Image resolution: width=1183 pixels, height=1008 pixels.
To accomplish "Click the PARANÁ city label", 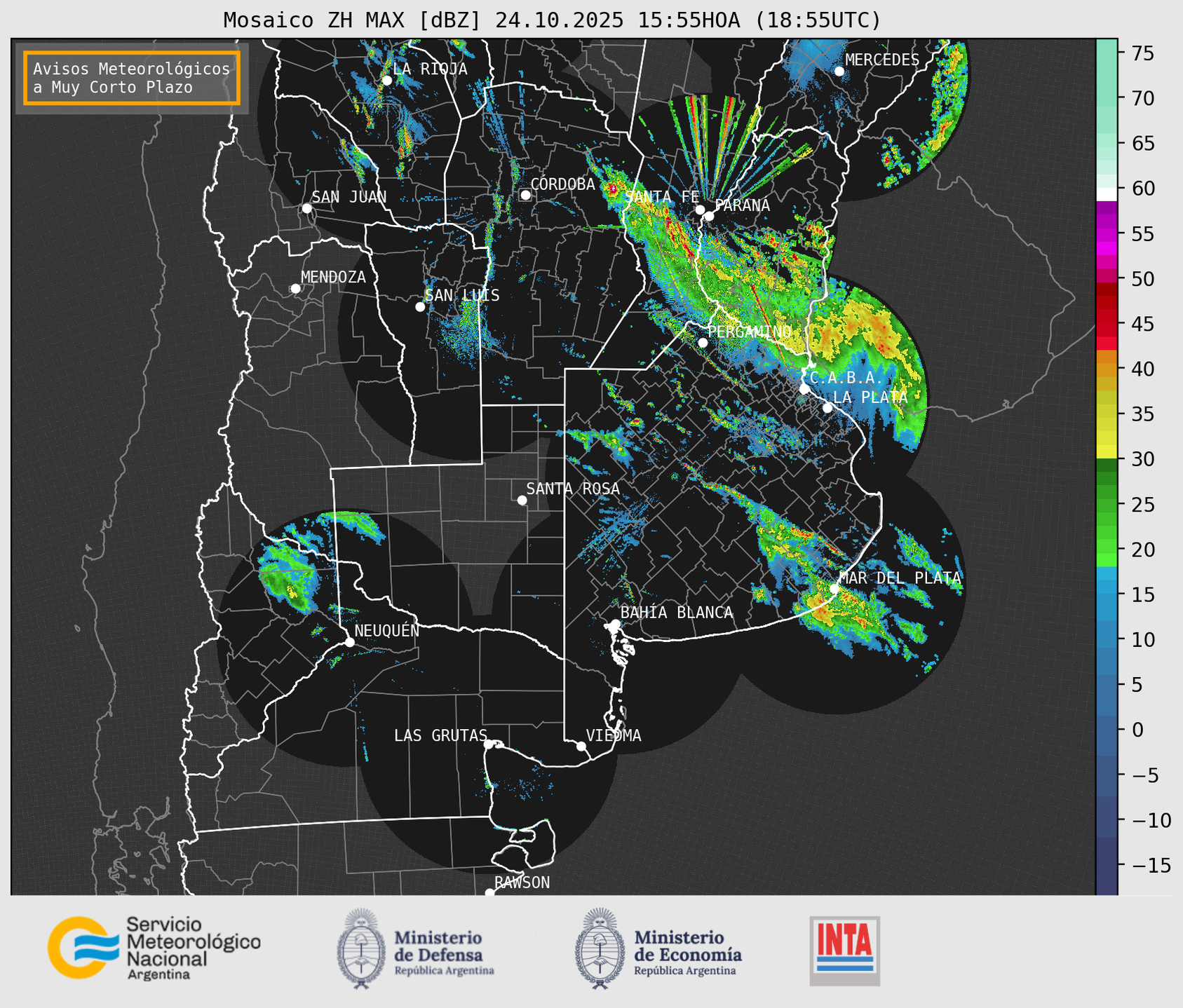I will 743,205.
